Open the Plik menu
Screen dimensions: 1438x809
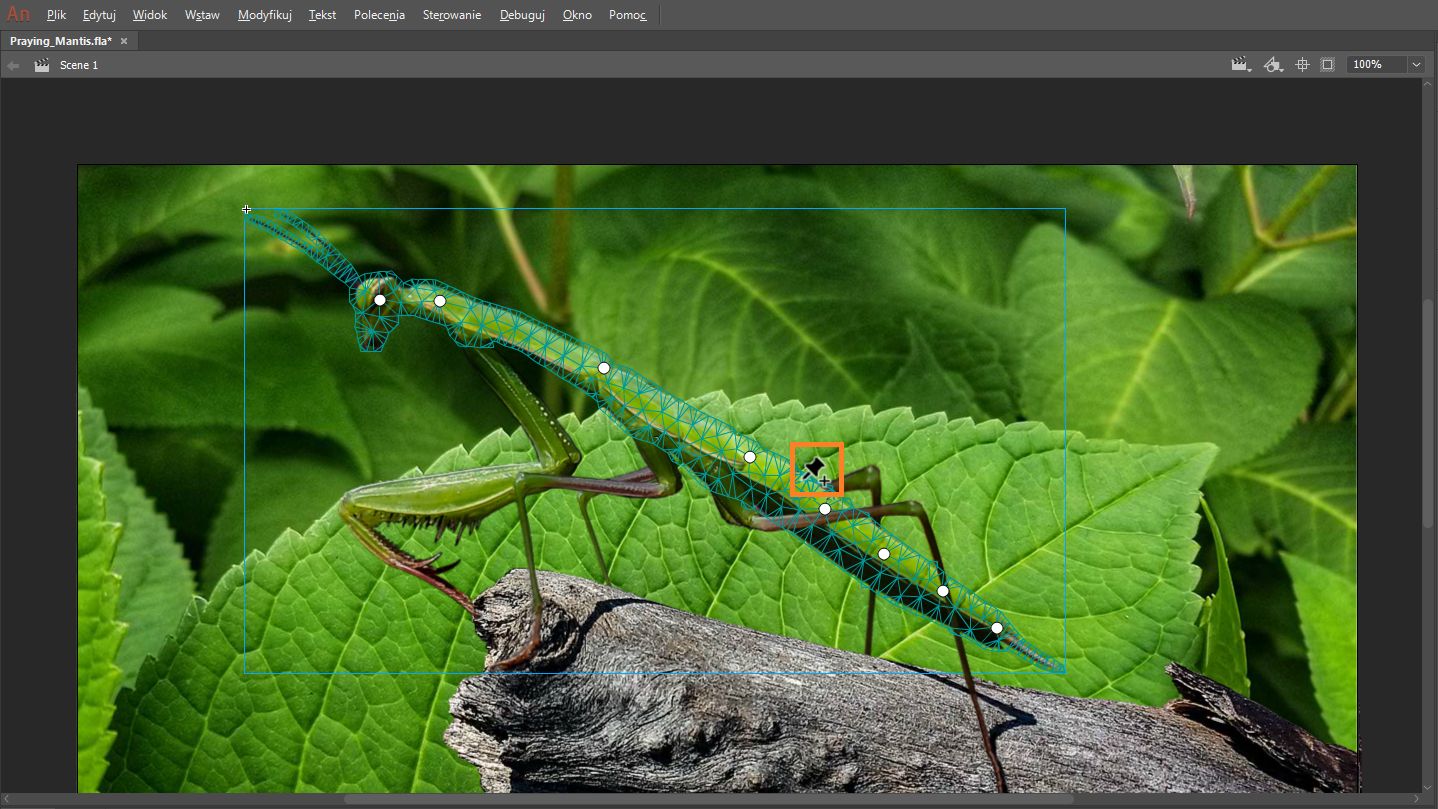coord(56,15)
